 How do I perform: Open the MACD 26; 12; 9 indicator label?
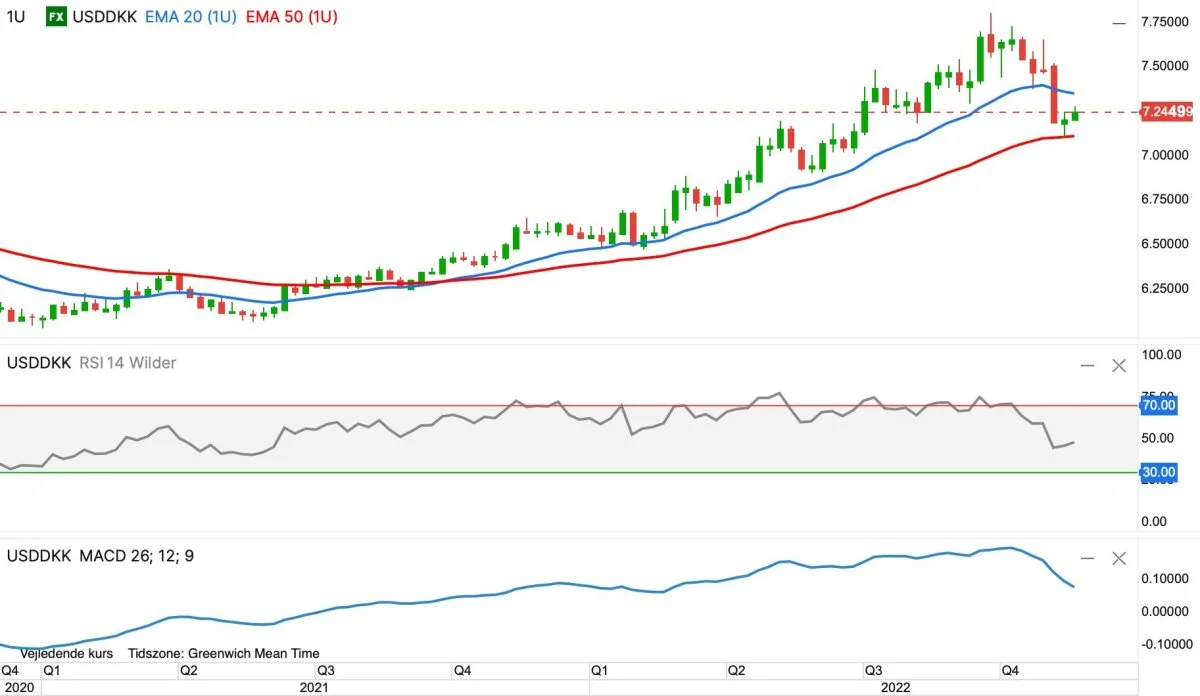(136, 555)
